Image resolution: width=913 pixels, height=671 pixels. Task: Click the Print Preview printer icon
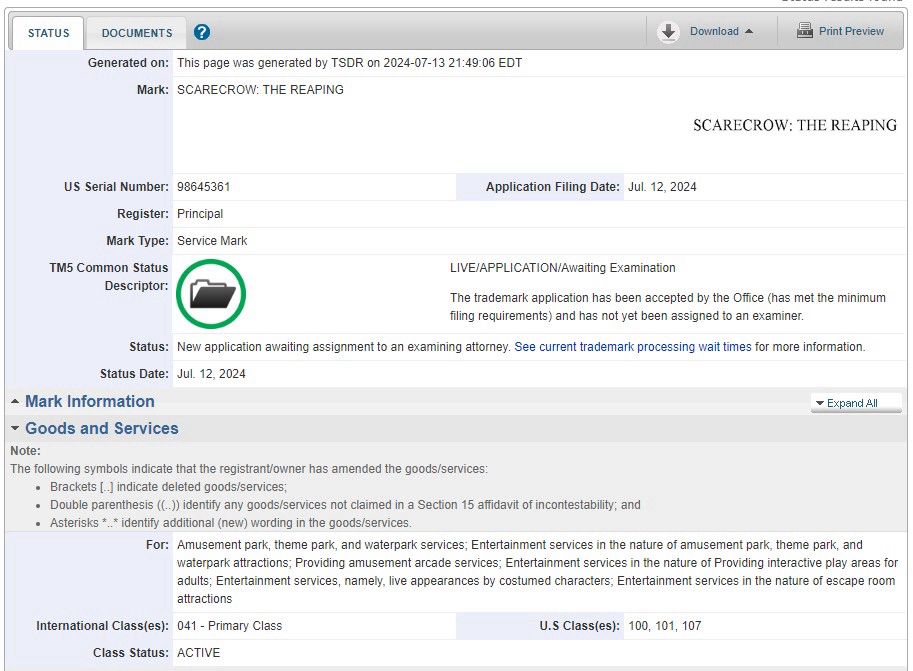pos(805,30)
